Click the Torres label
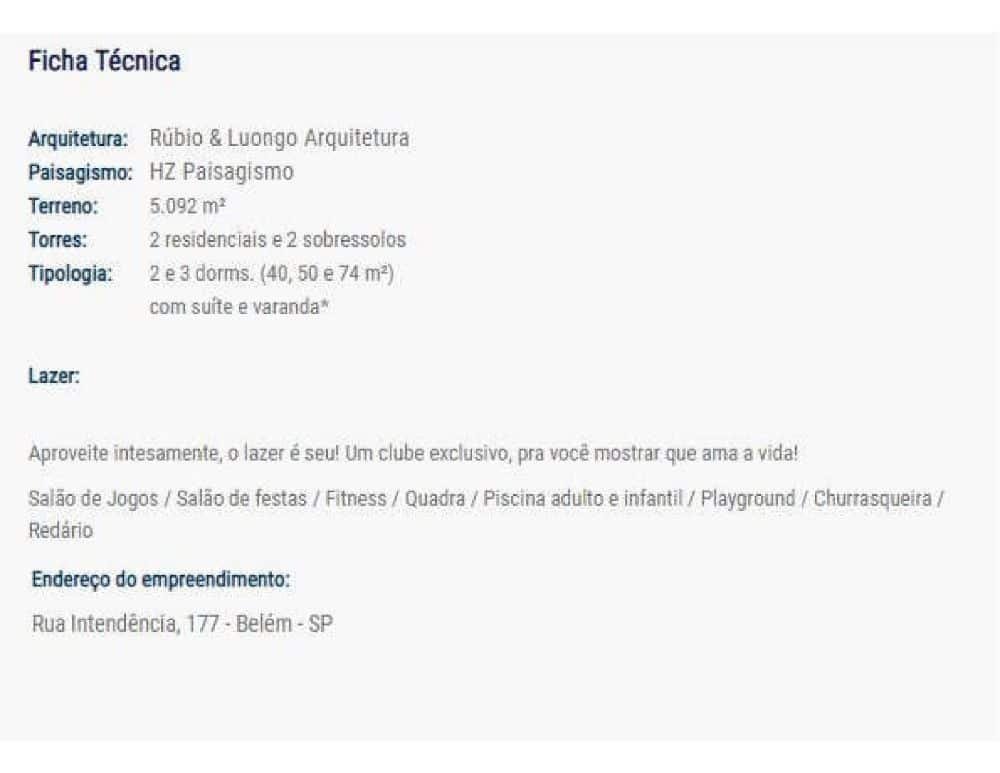 [59, 241]
